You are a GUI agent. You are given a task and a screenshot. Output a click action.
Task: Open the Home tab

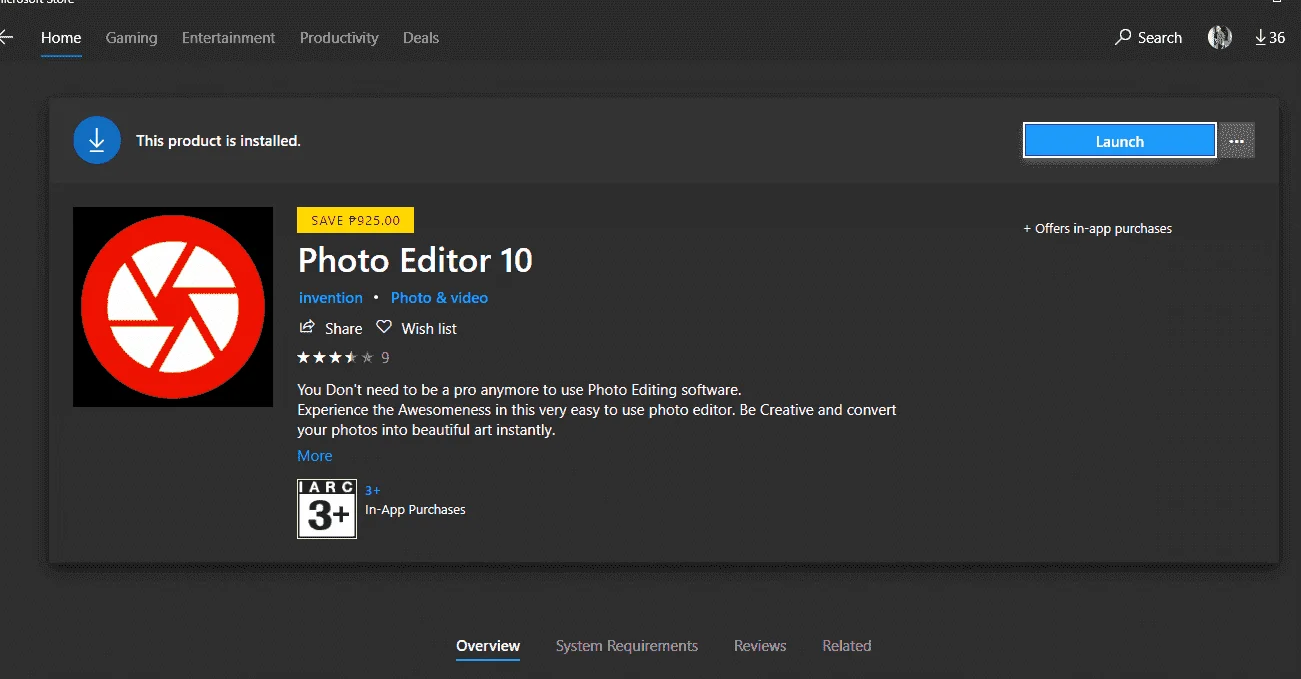61,38
